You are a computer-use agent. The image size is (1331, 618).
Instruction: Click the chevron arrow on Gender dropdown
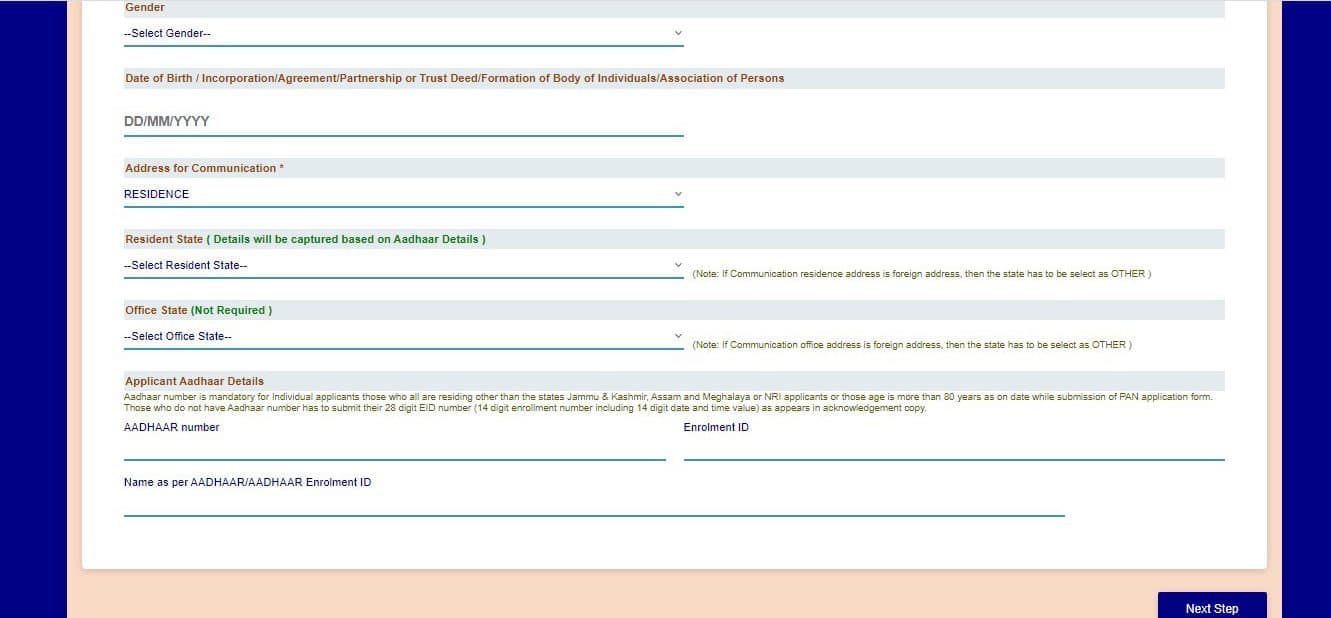678,33
